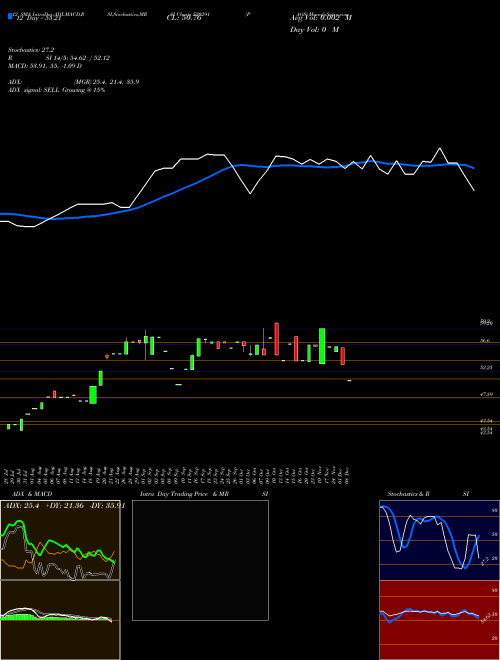Image resolution: width=500 pixels, height=660 pixels.
Task: Select 'ADX signal: SELL Growing @ 15%' text
Action: point(56,90)
